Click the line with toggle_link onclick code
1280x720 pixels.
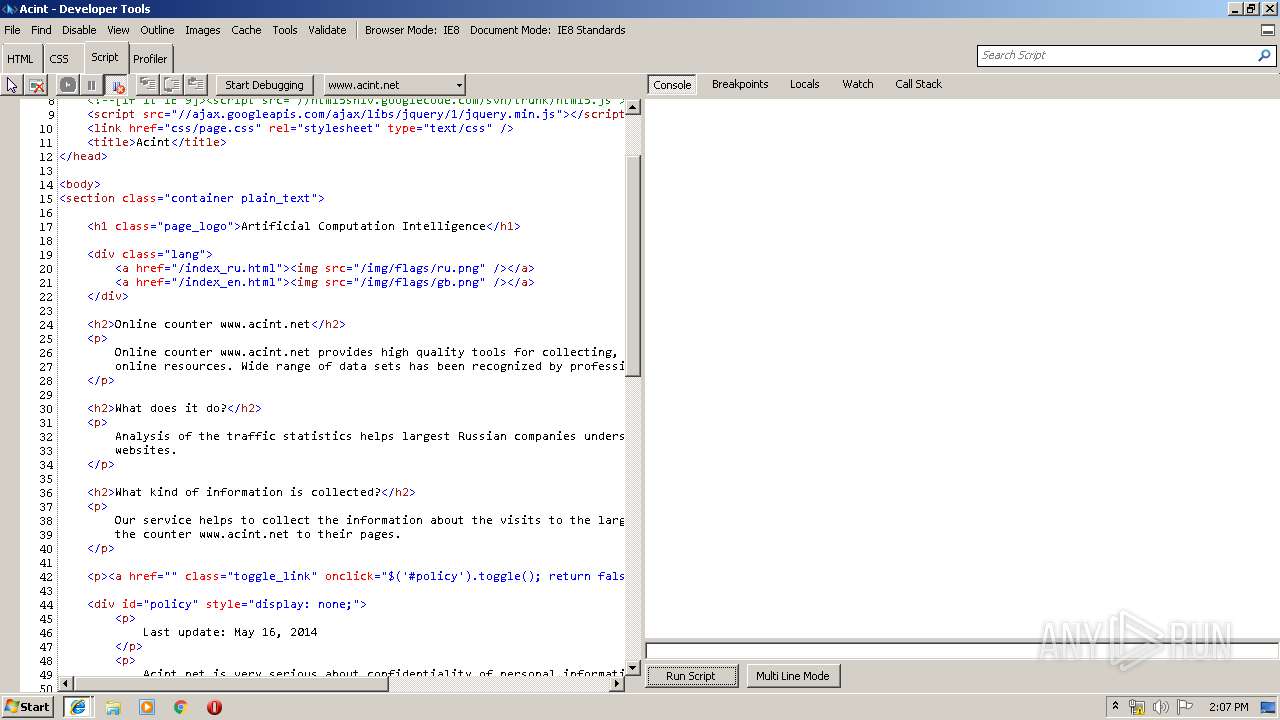[356, 577]
